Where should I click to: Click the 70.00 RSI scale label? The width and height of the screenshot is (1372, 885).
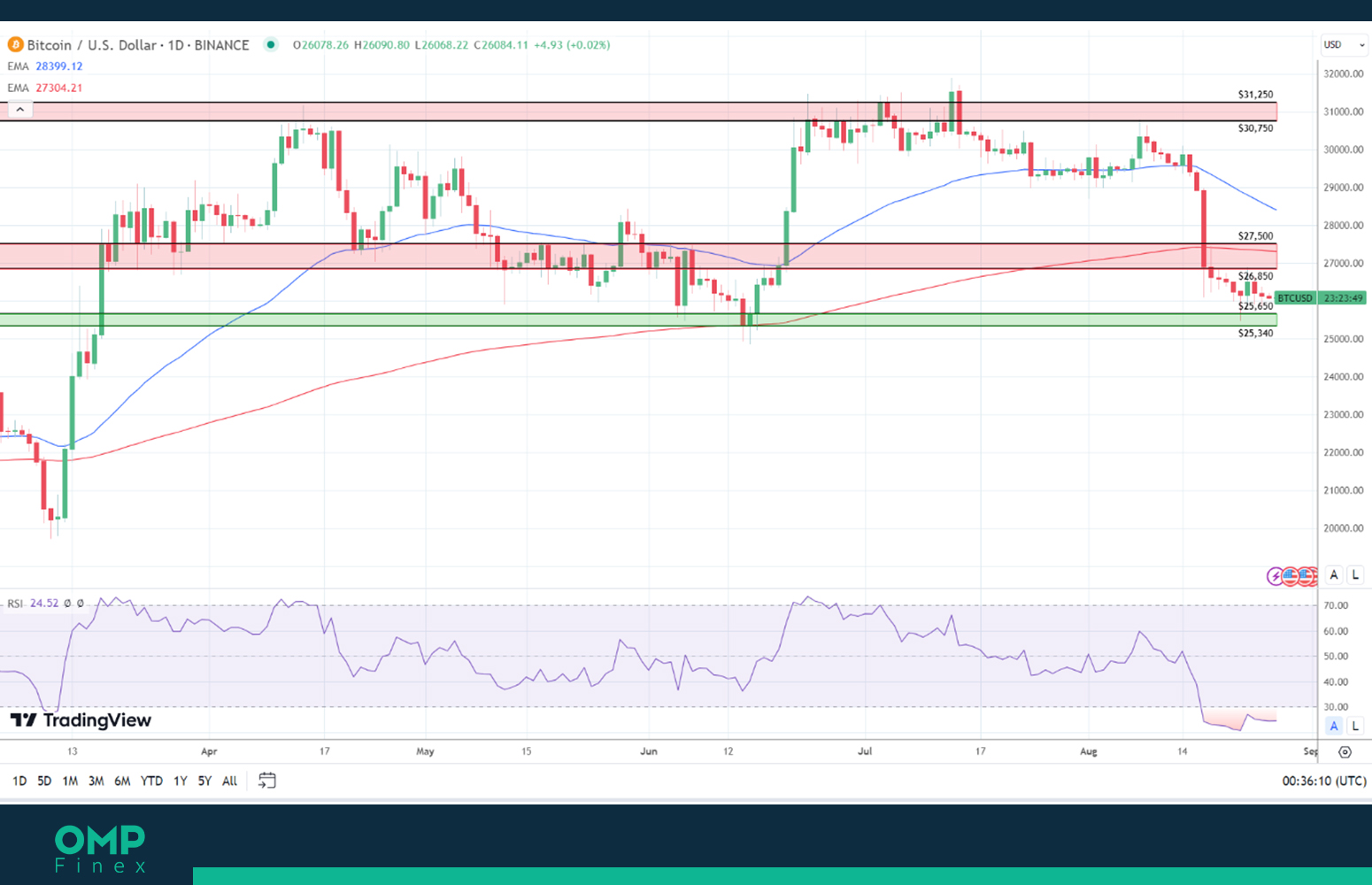tap(1336, 606)
